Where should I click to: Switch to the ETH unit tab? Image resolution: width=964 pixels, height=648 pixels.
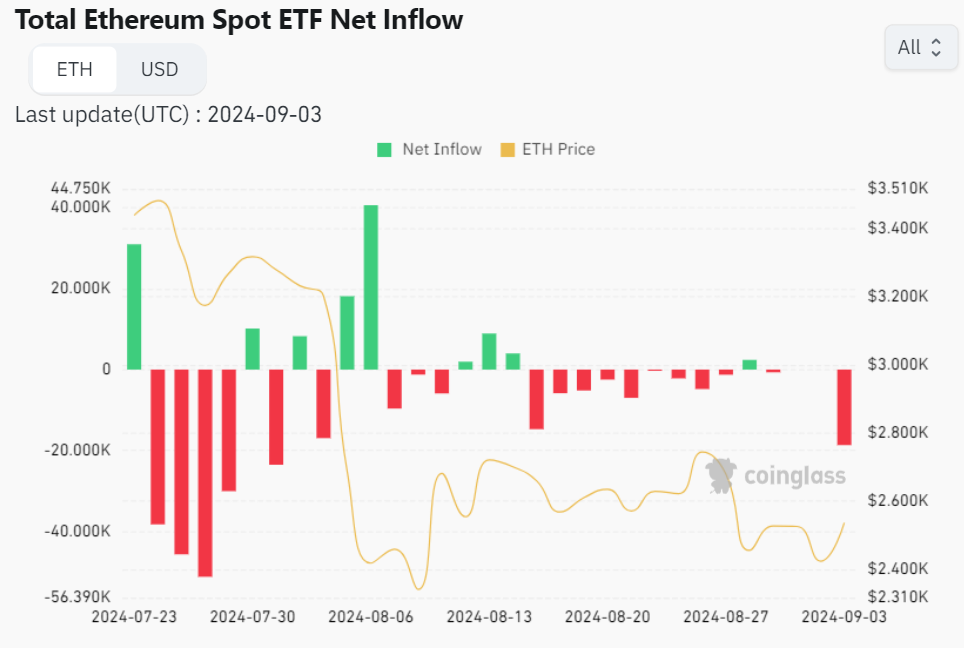(x=74, y=69)
